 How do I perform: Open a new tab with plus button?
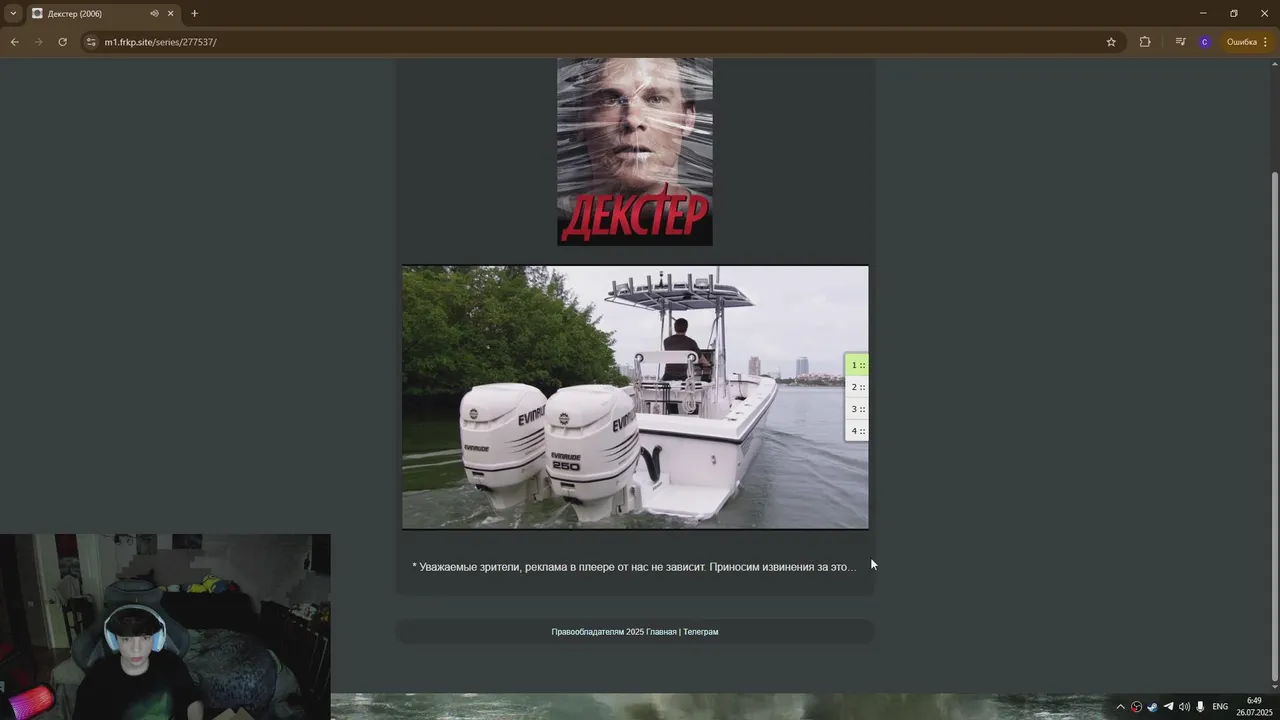pos(194,14)
